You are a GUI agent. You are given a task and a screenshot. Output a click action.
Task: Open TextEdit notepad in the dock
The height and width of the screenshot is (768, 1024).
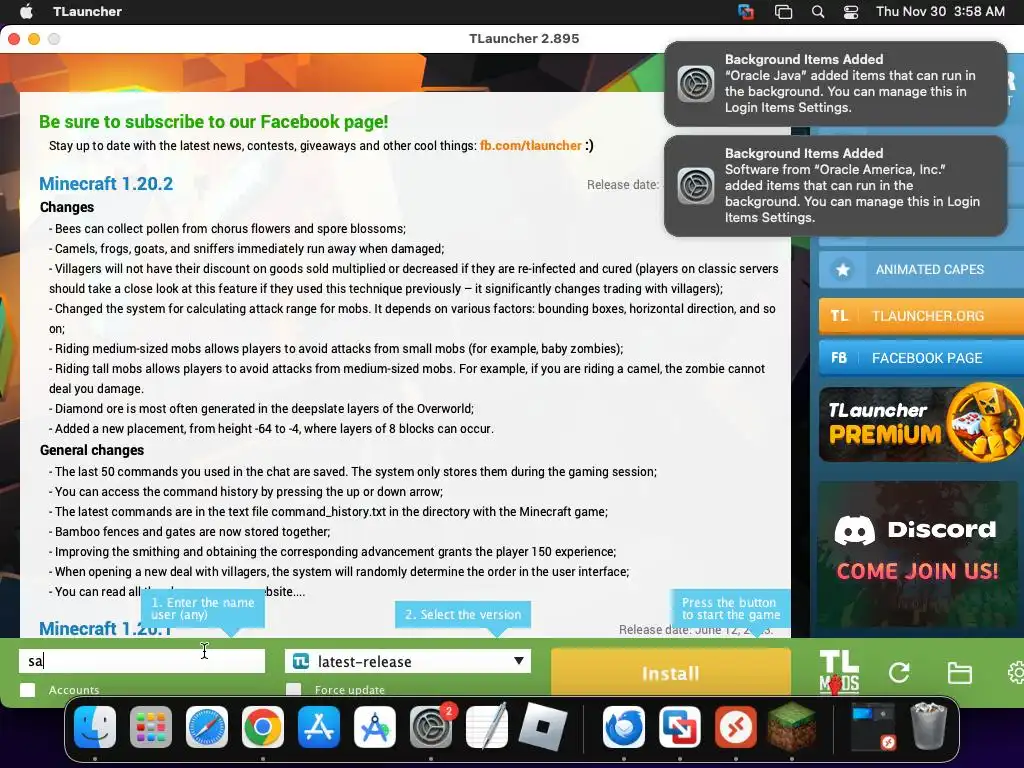coord(487,726)
